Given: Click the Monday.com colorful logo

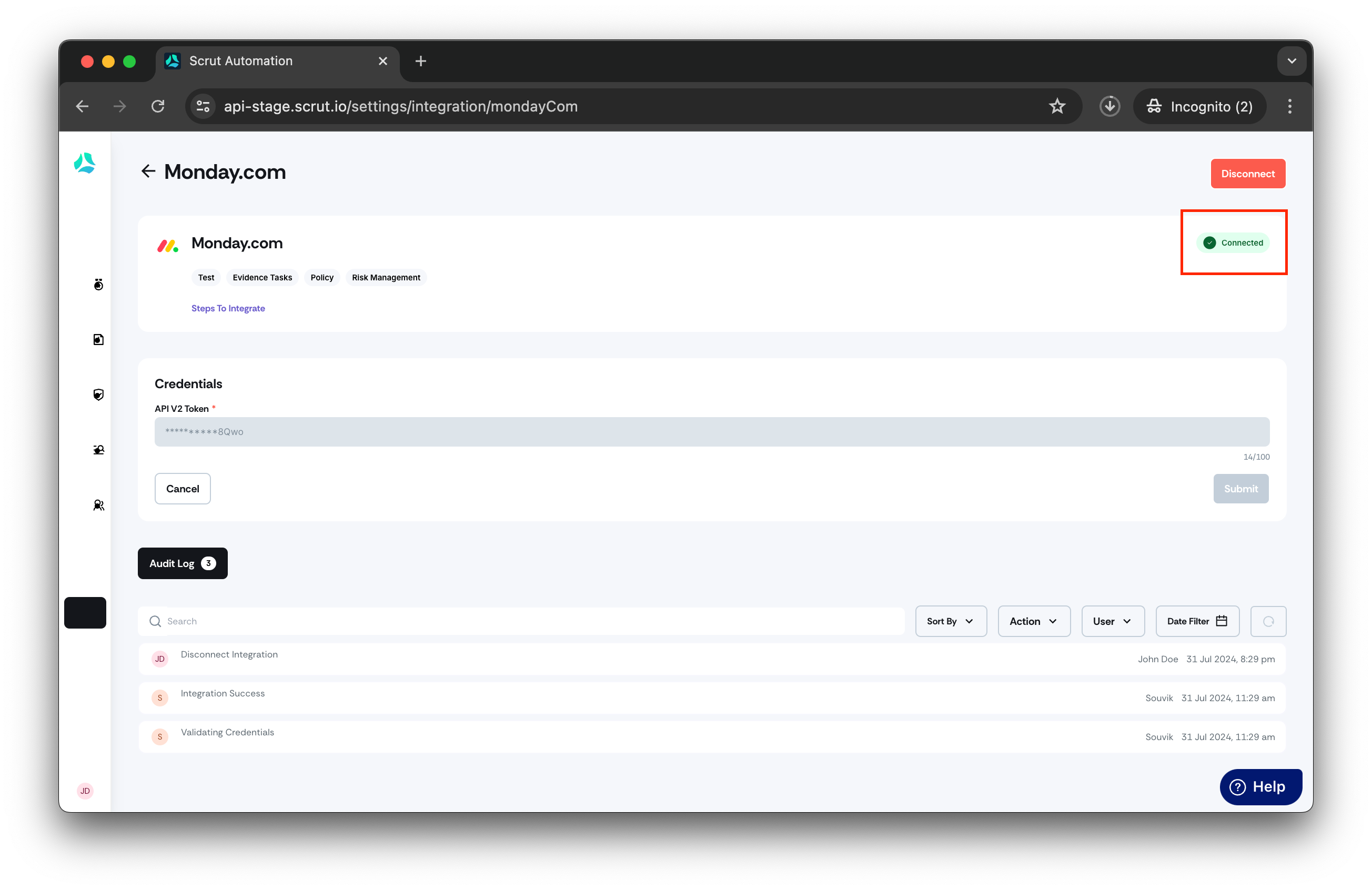Looking at the screenshot, I should pos(168,246).
